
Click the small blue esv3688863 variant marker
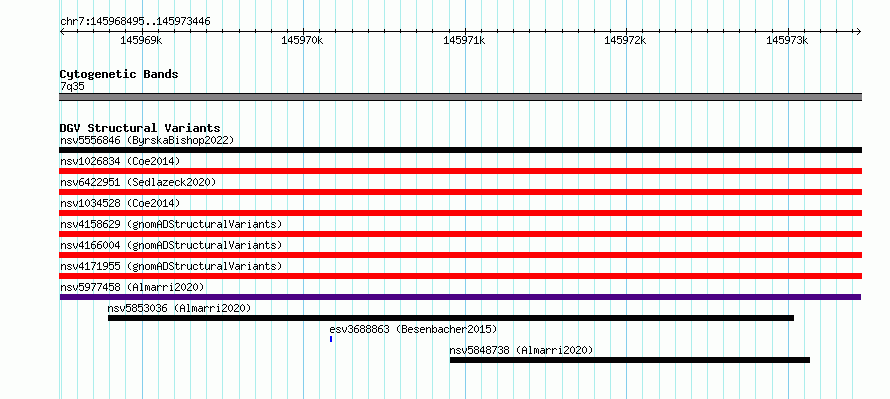tap(331, 339)
